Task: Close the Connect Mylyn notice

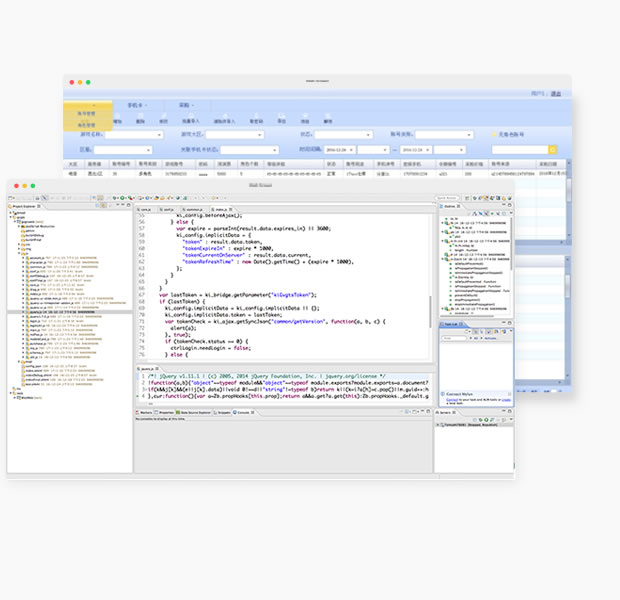Action: 509,394
